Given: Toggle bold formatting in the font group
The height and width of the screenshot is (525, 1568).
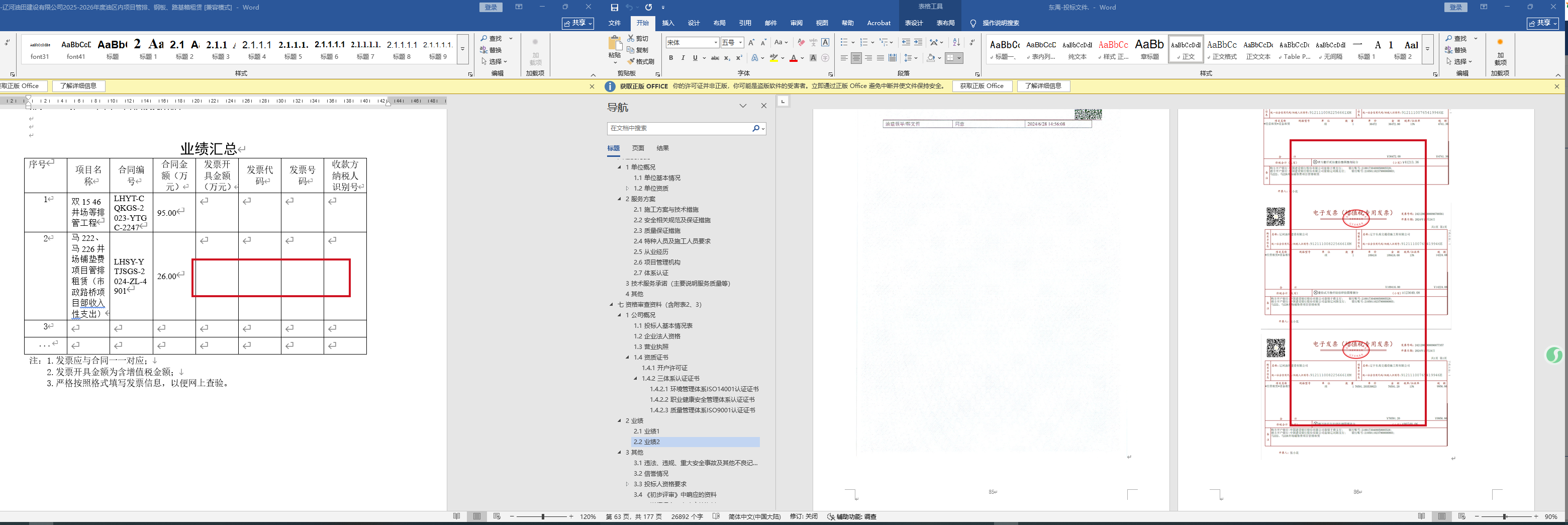Looking at the screenshot, I should (671, 58).
